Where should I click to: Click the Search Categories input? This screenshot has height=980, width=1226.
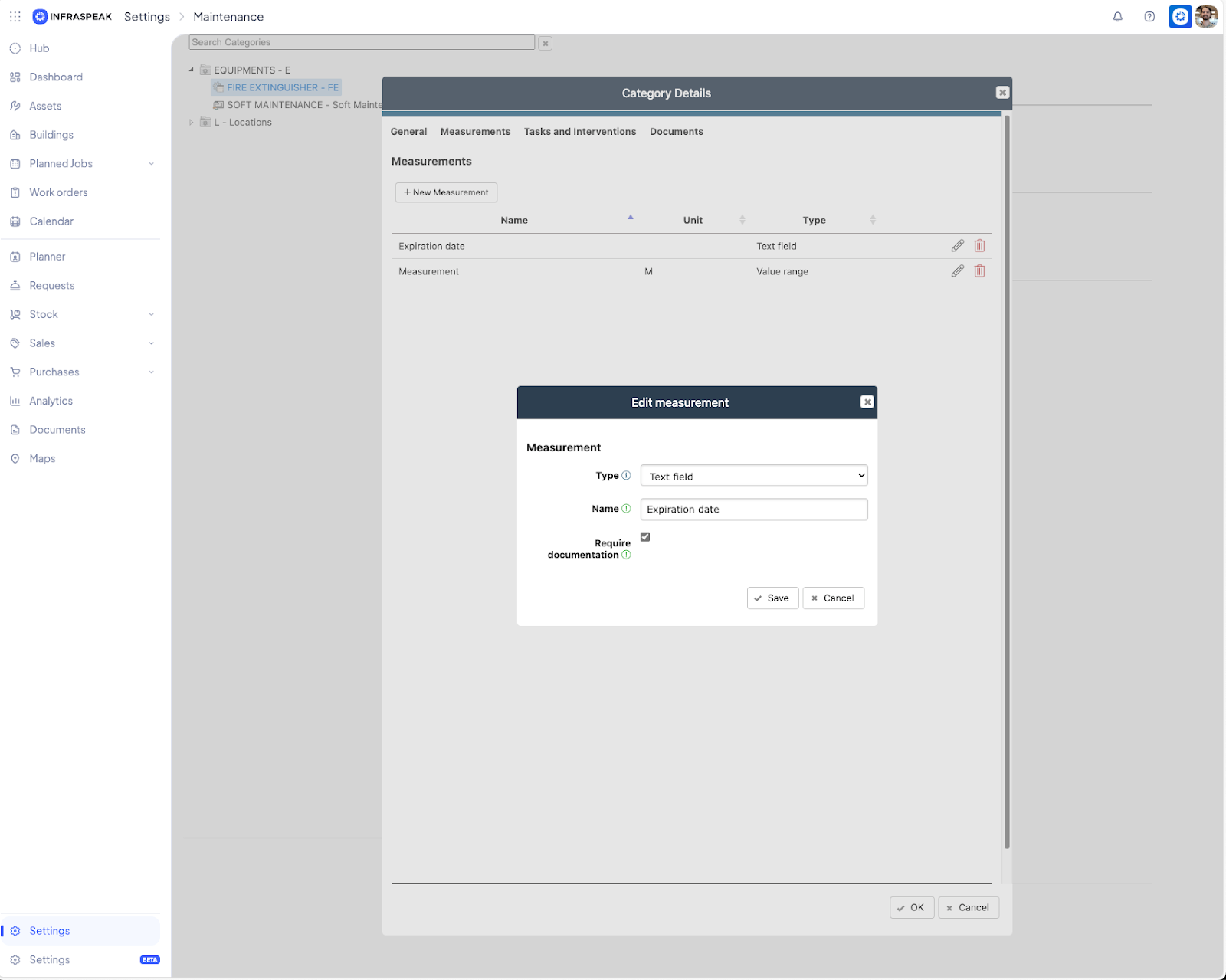point(362,42)
